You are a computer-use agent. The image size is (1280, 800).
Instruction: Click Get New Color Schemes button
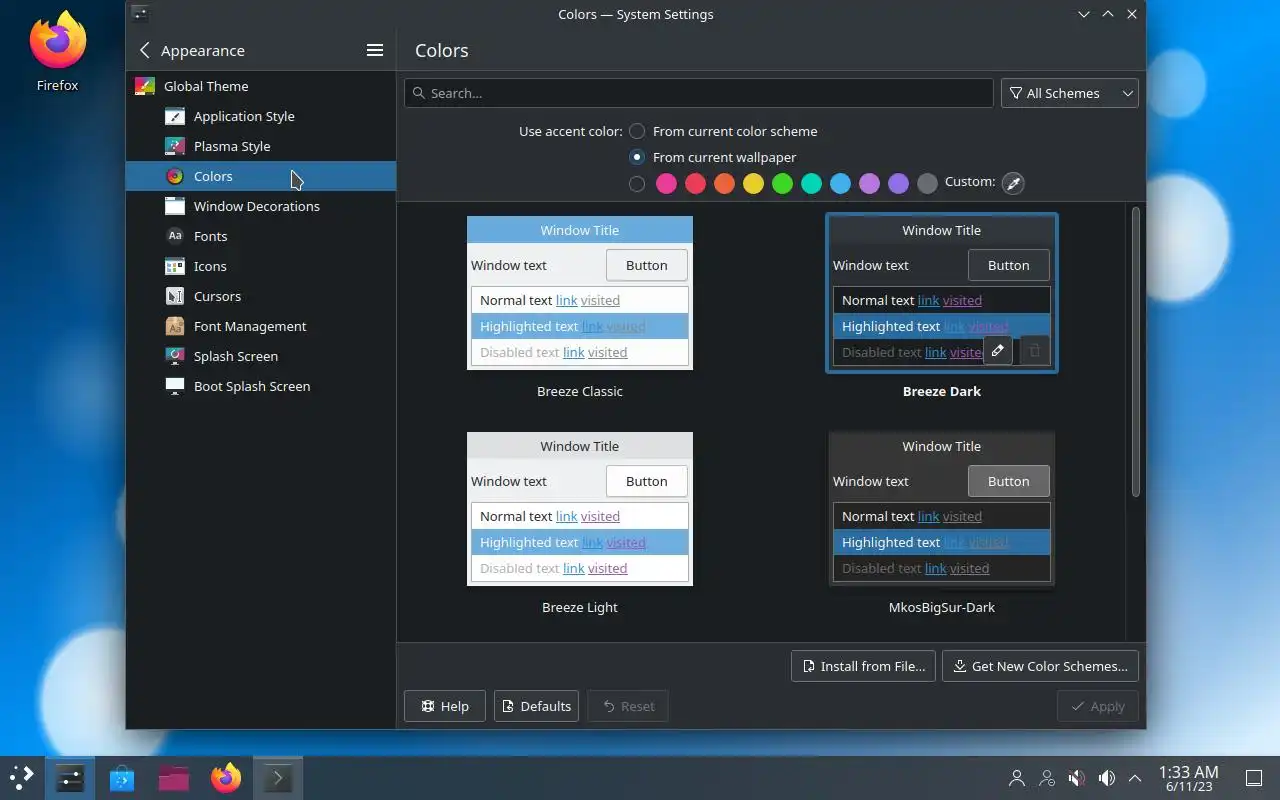pos(1040,666)
